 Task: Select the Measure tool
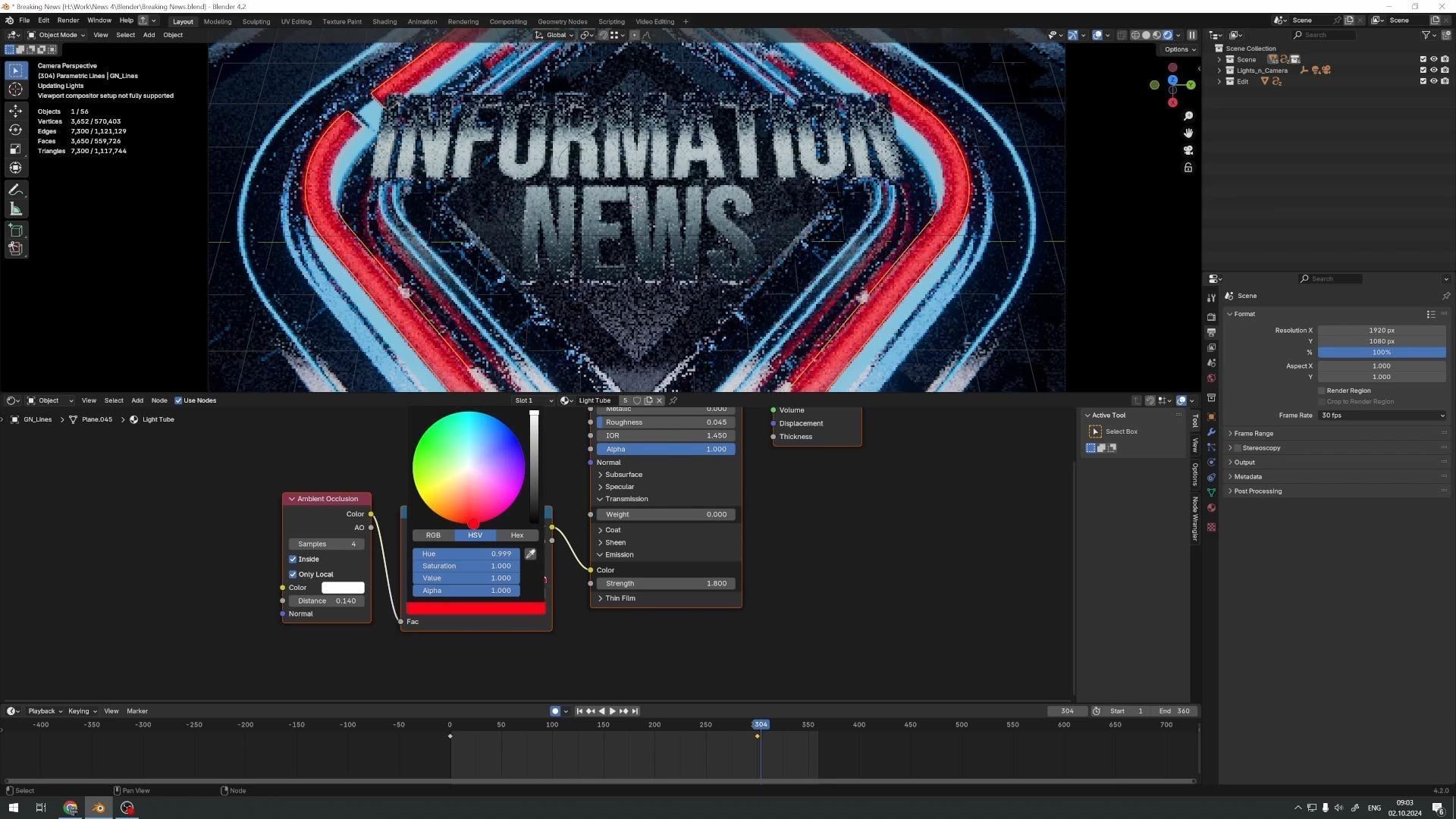pyautogui.click(x=15, y=209)
